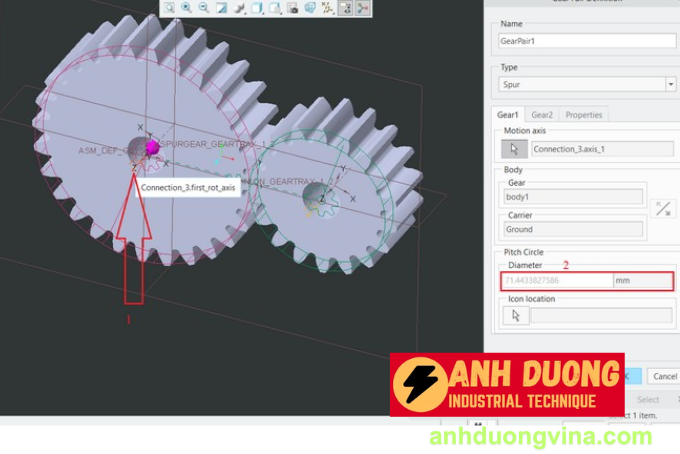This screenshot has height=454, width=680.
Task: Open the pitch circle mm units dropdown
Action: 644,281
